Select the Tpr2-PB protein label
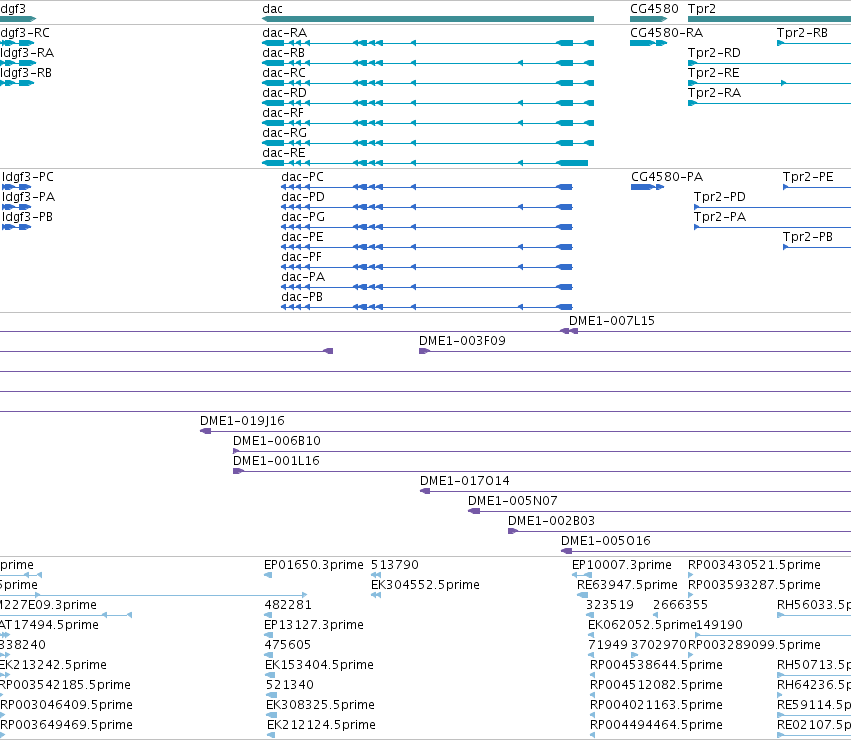Image resolution: width=851 pixels, height=740 pixels. 808,237
